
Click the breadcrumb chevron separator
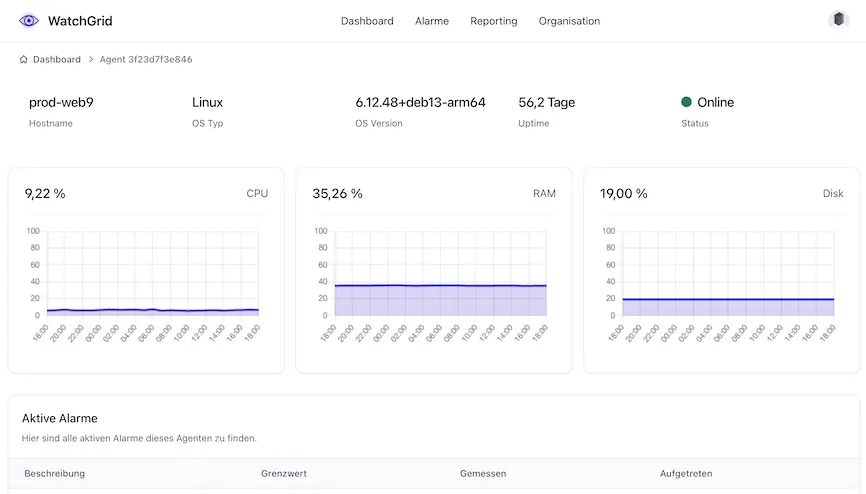pyautogui.click(x=90, y=60)
